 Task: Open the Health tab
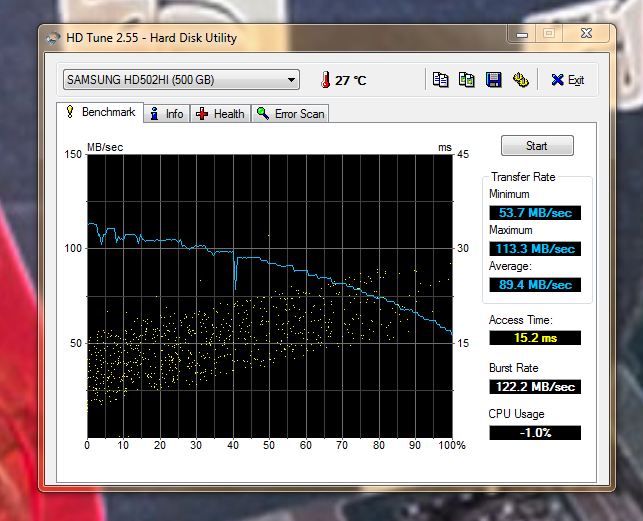click(x=220, y=114)
